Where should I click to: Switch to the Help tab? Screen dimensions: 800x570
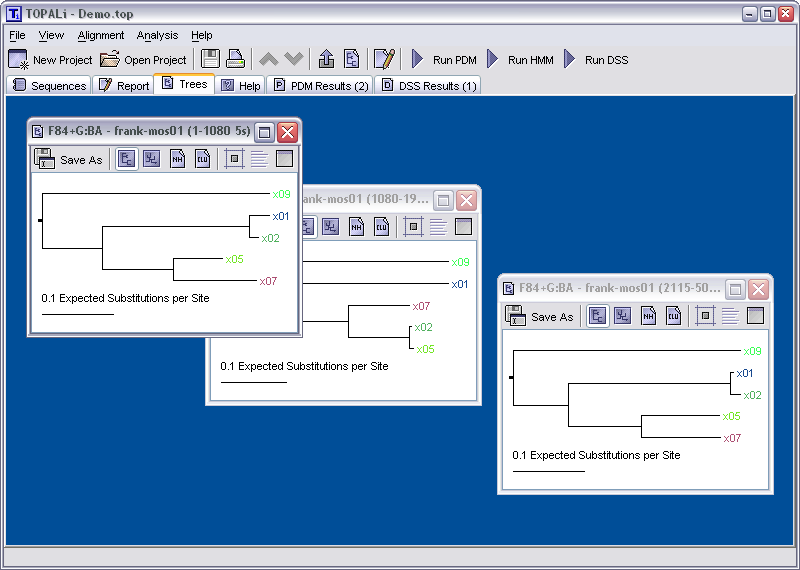240,85
